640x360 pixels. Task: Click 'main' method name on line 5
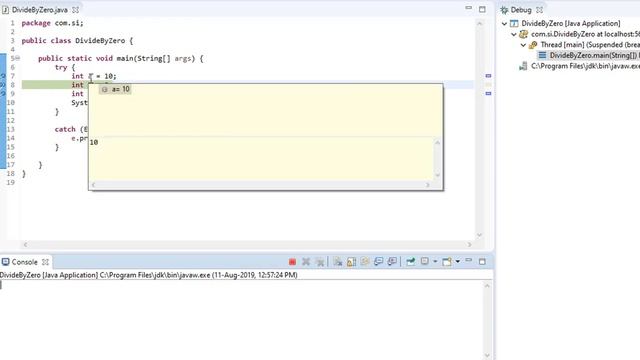pos(124,58)
